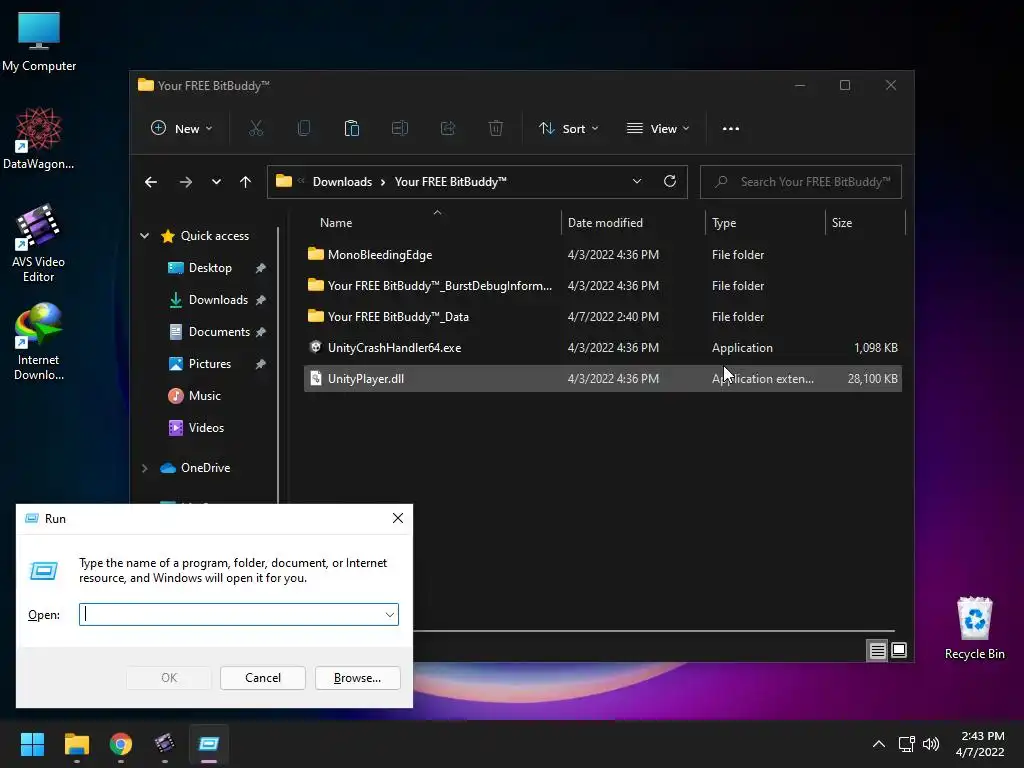The height and width of the screenshot is (768, 1024).
Task: Select the MonoBleedingEdge folder
Action: pos(603,255)
